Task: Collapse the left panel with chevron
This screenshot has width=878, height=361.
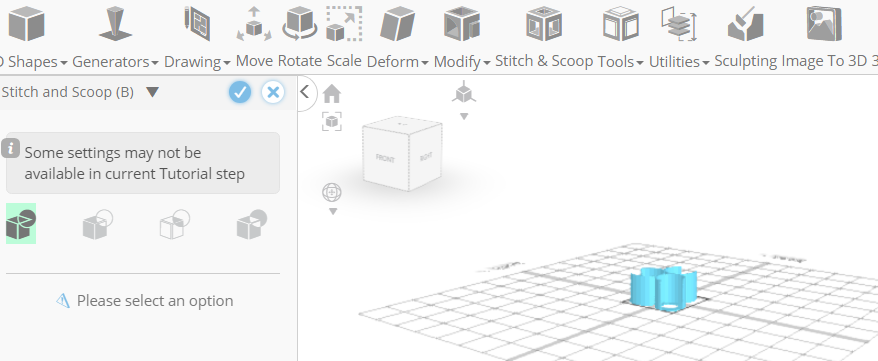Action: [305, 91]
